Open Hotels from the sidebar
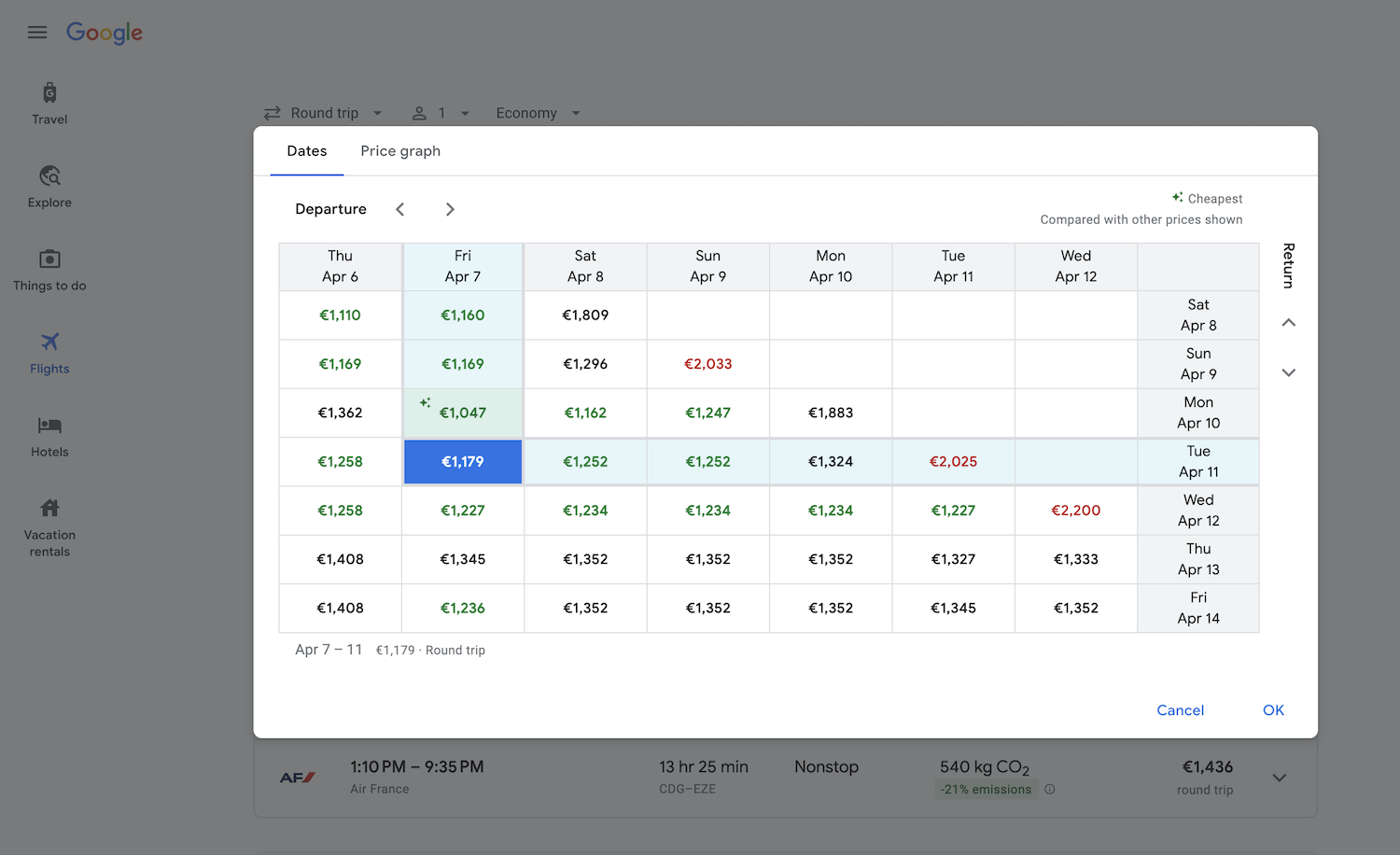 point(49,436)
